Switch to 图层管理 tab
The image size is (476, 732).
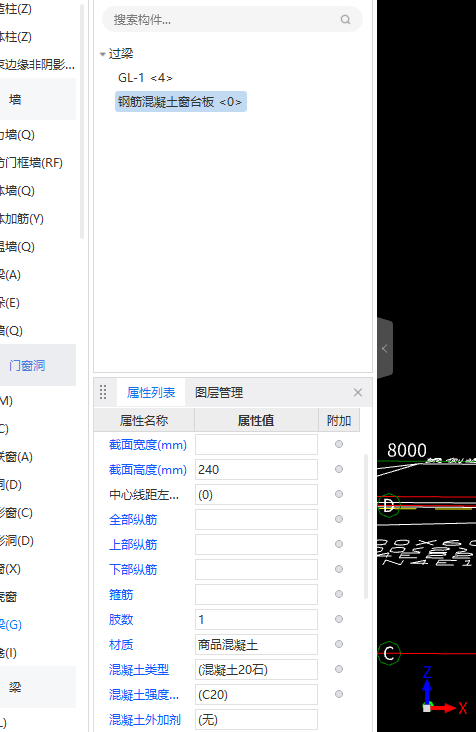pos(219,393)
